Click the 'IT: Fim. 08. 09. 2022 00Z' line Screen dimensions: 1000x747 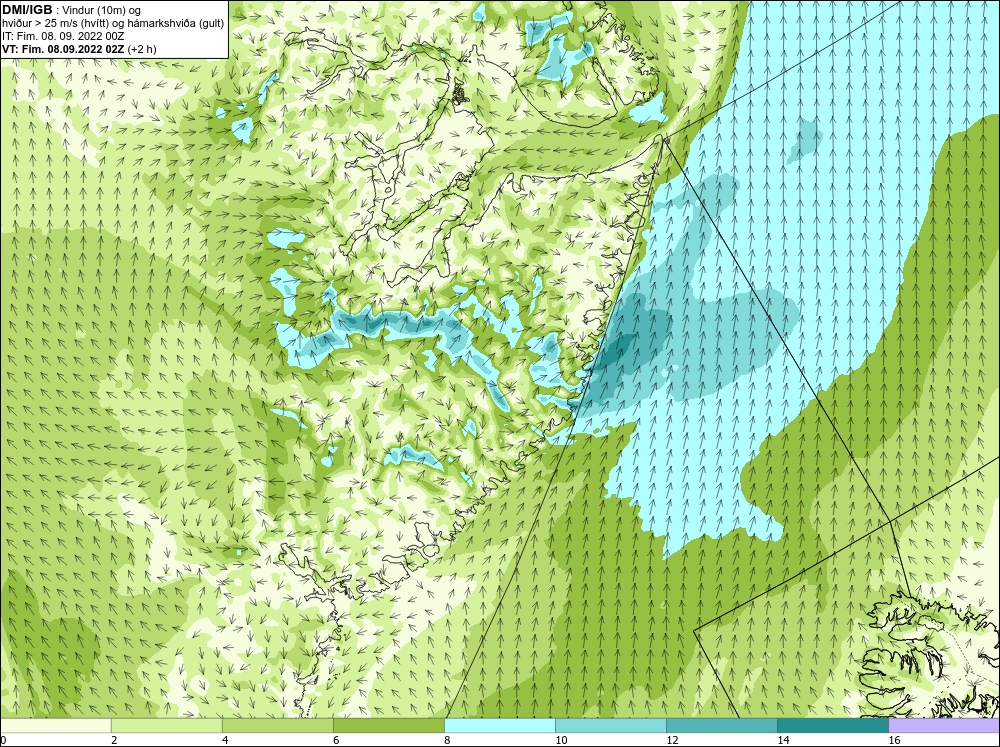pyautogui.click(x=63, y=36)
